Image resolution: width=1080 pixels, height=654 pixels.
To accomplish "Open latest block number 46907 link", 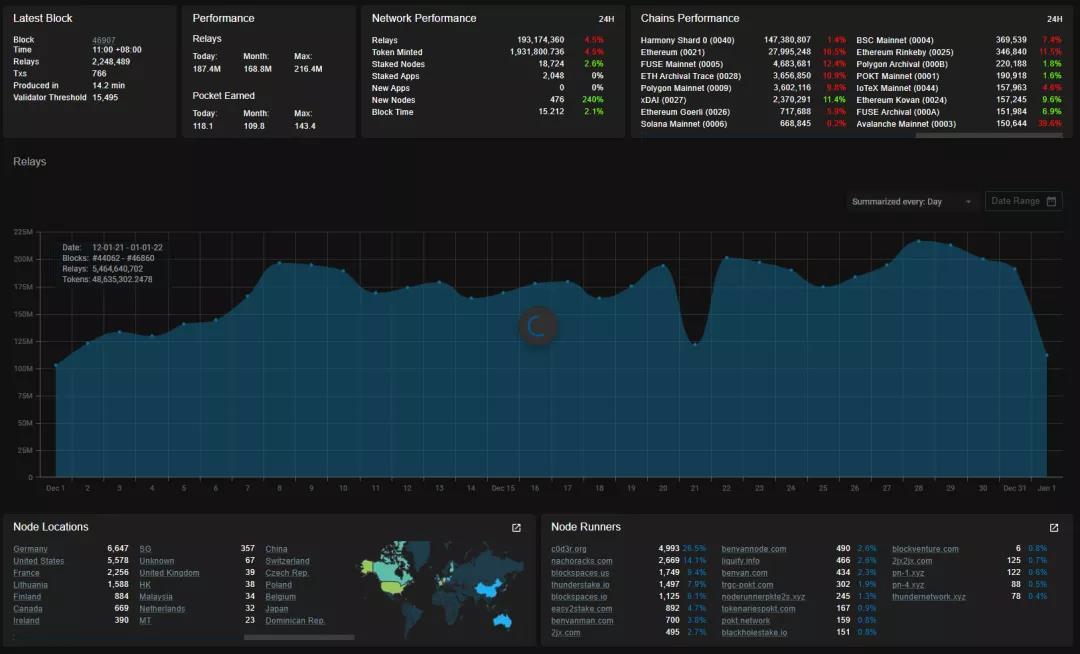I will pos(104,40).
